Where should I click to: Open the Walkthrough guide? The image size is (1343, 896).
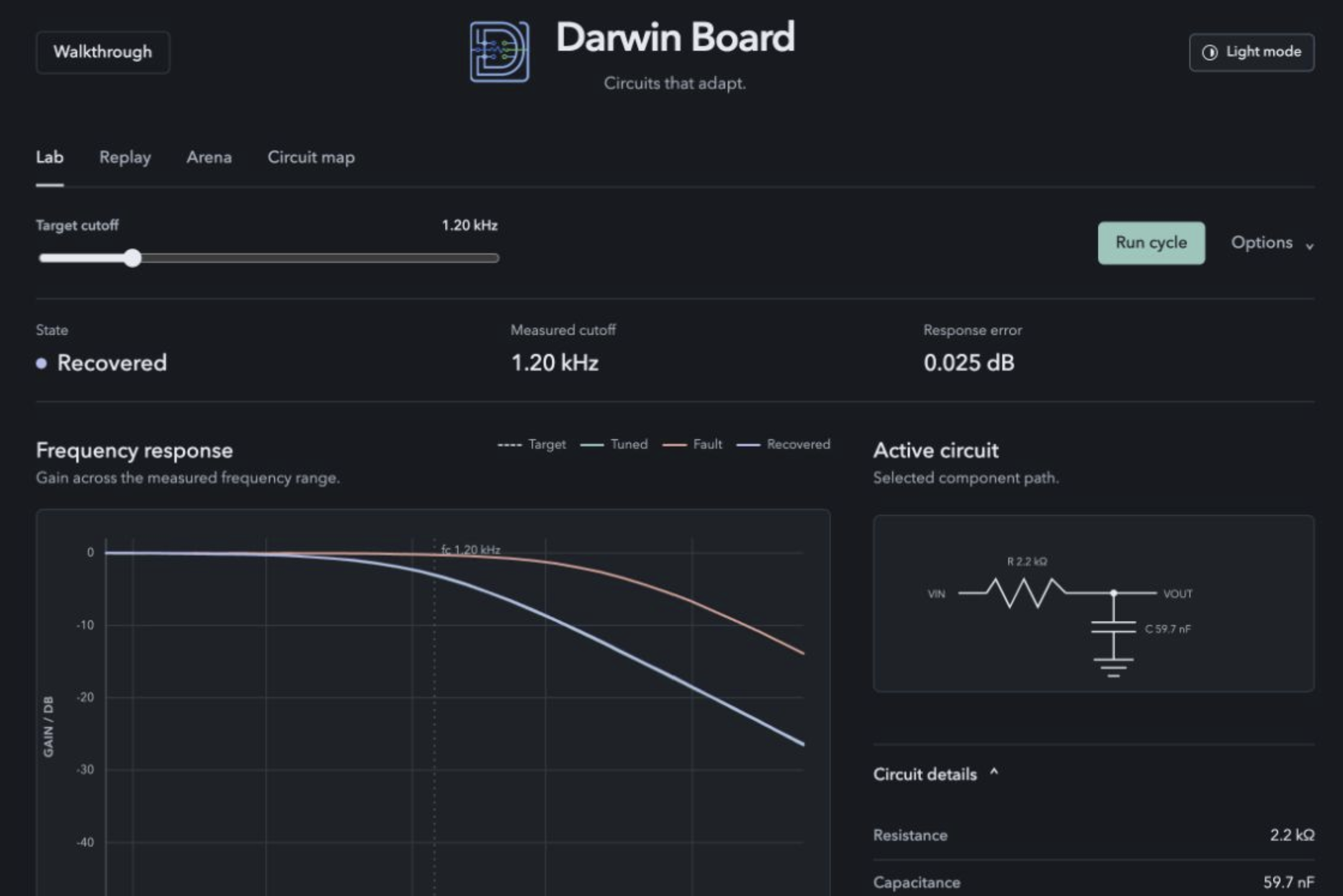coord(102,52)
